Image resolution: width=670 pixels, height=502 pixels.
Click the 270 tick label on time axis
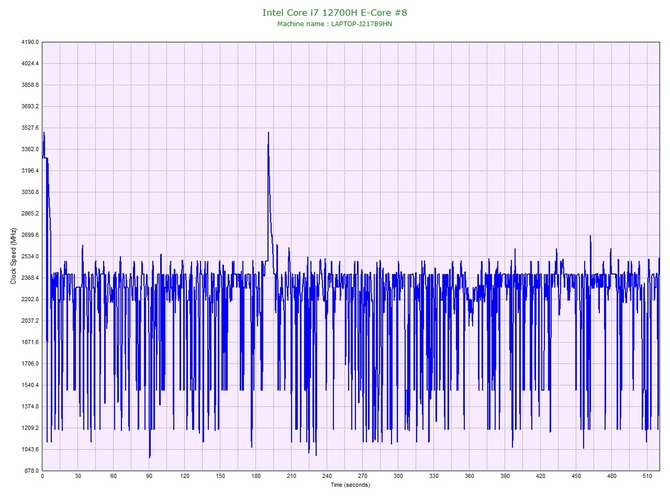[x=362, y=476]
